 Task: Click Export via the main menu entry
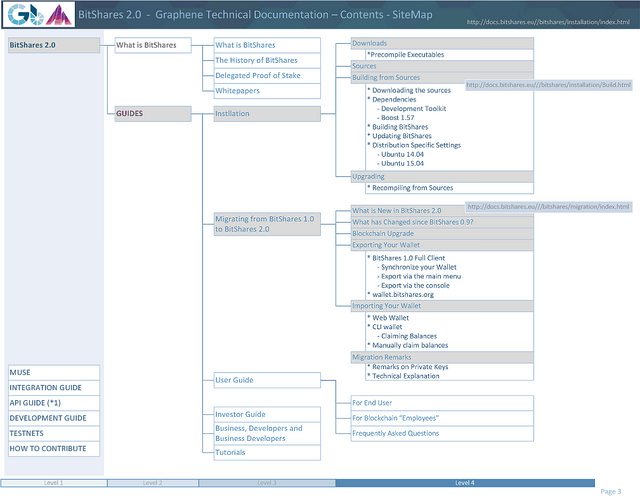(421, 277)
